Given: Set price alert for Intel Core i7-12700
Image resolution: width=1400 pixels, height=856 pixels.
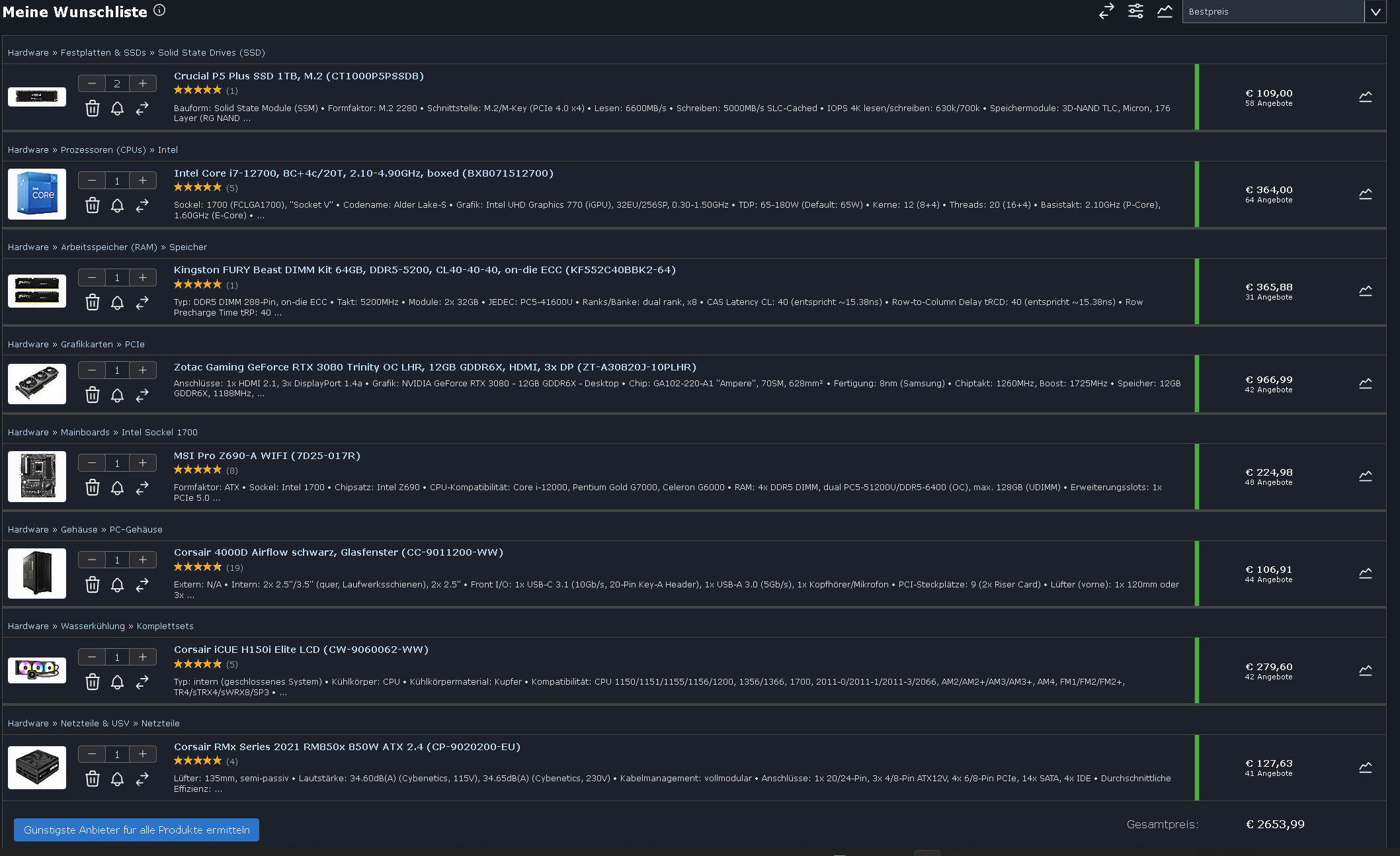Looking at the screenshot, I should (117, 206).
